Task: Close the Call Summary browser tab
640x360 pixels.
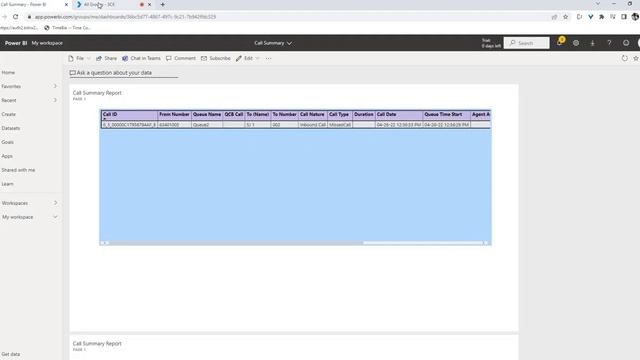Action: [66, 4]
